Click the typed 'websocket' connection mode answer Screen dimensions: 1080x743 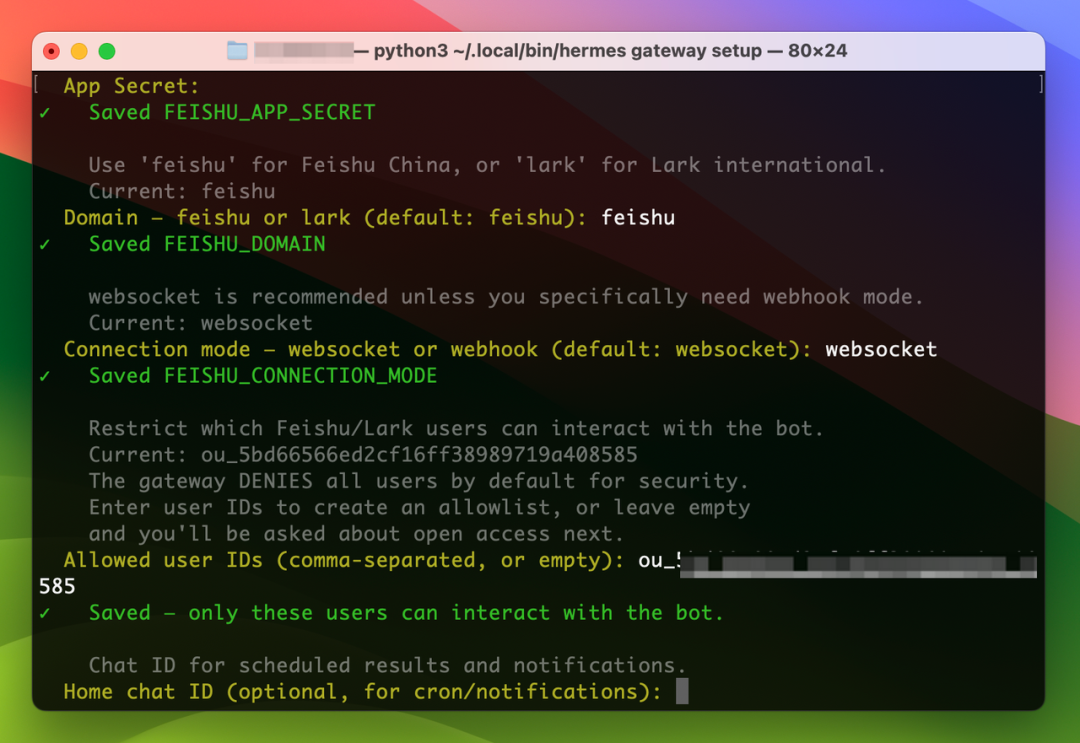(x=881, y=349)
